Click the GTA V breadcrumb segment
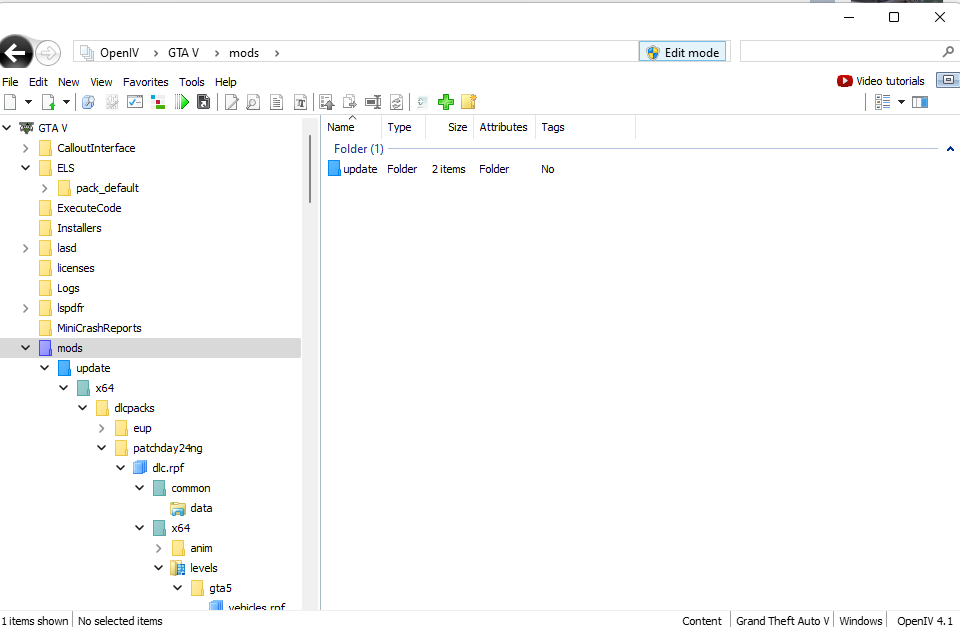This screenshot has height=629, width=960. [x=183, y=53]
